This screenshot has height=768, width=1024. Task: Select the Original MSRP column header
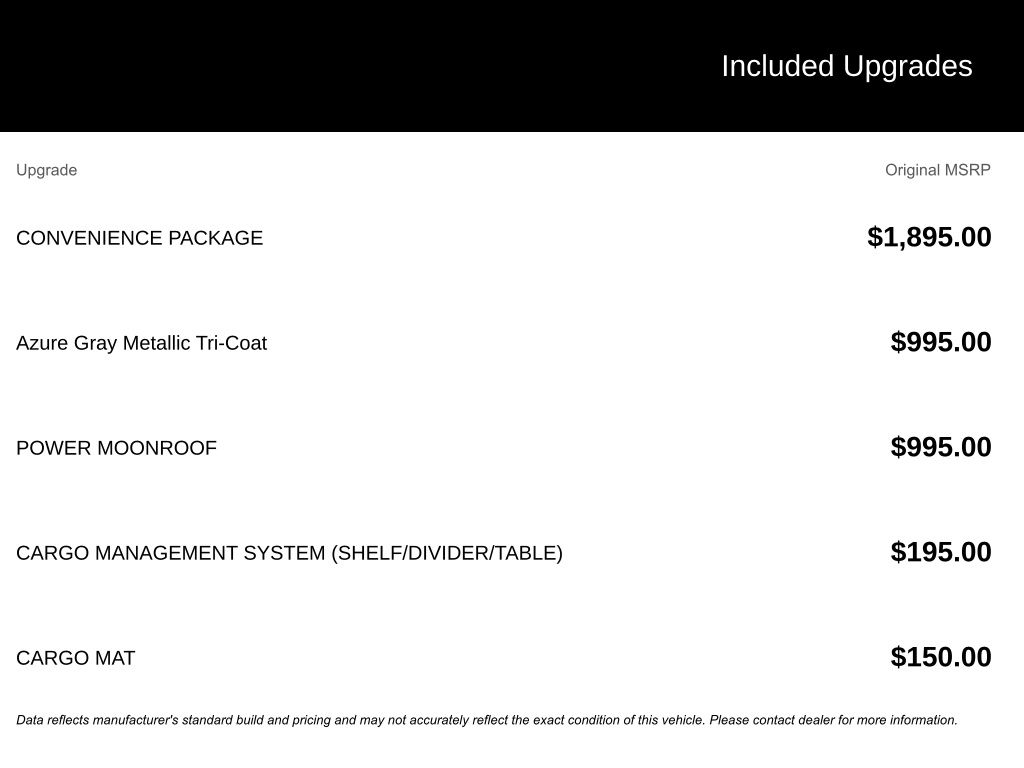point(937,170)
